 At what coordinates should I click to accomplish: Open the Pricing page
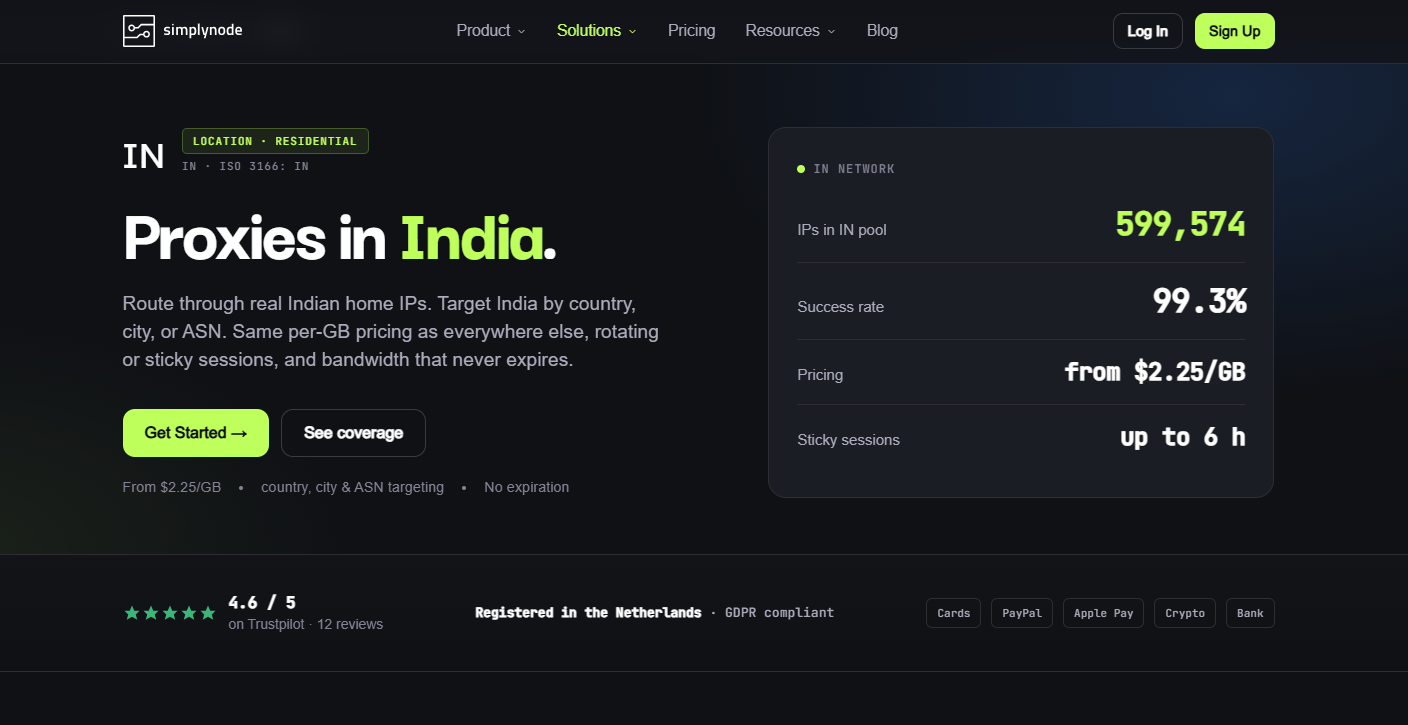(692, 31)
